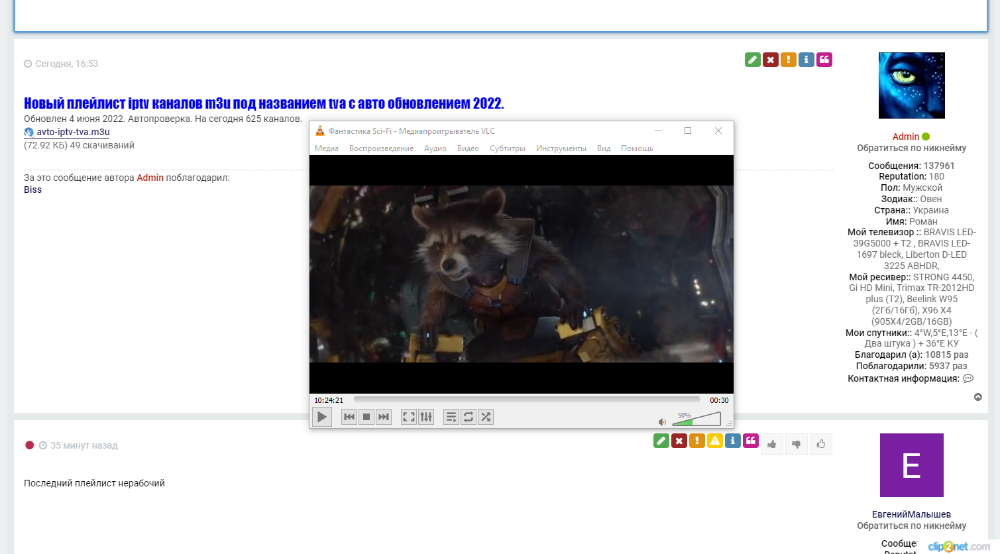Open the blue IPTV playlist post title

[x=264, y=103]
